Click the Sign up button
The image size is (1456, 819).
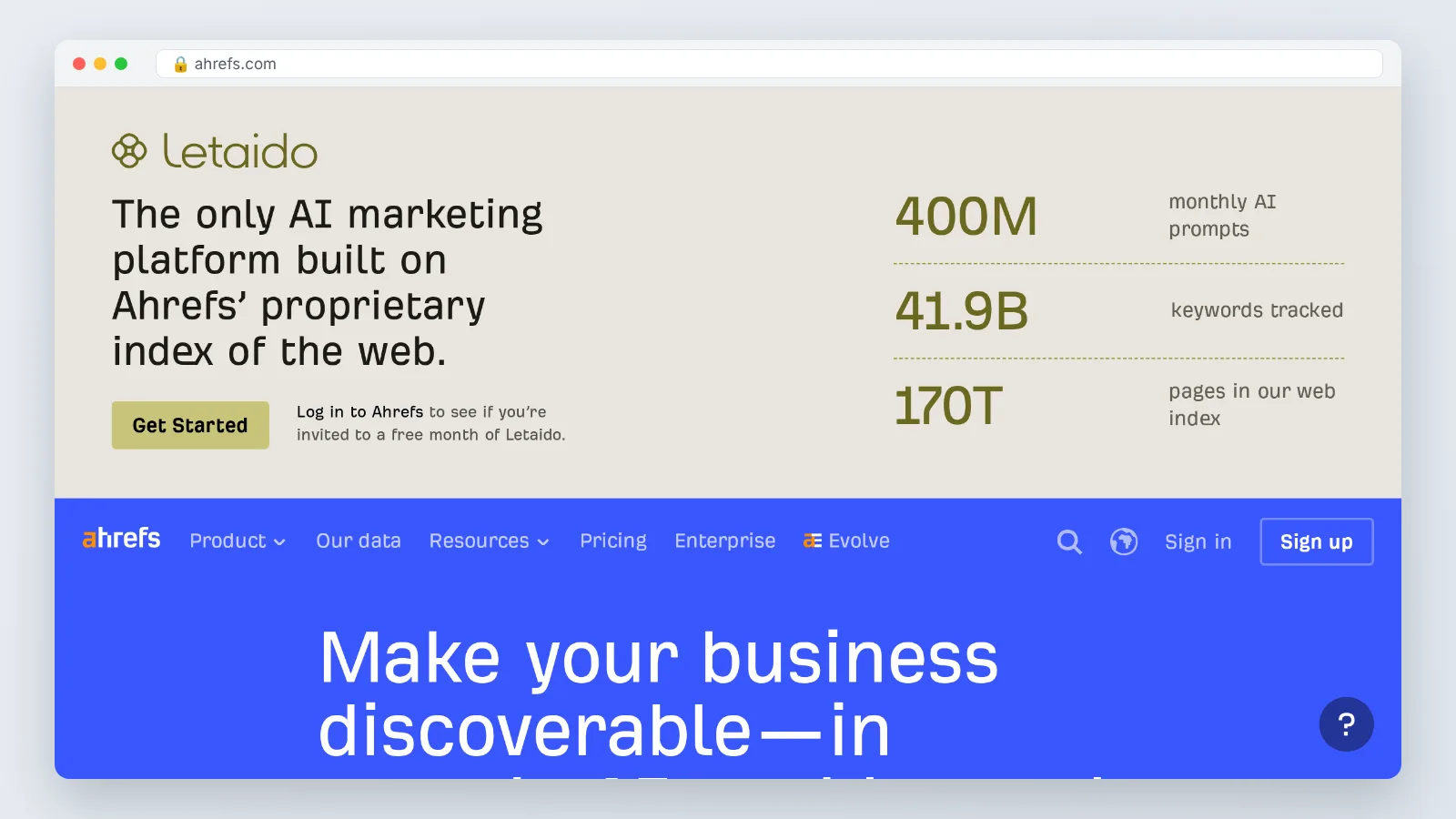point(1317,541)
